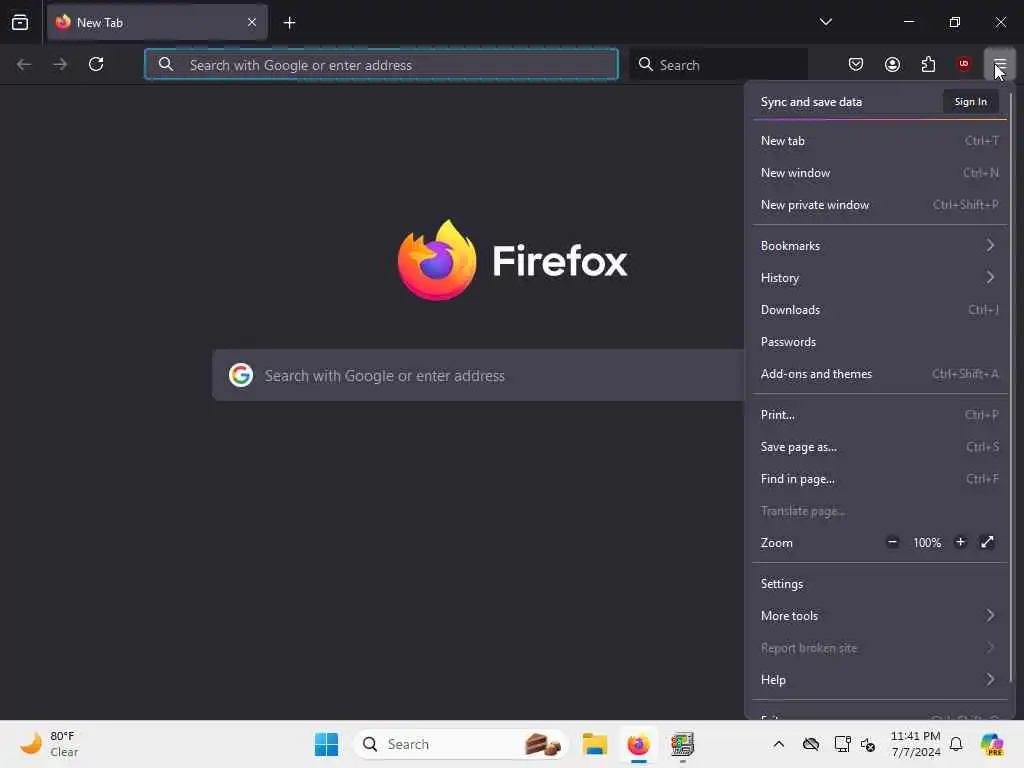The height and width of the screenshot is (768, 1024).
Task: Choose New window menu item
Action: pyautogui.click(x=879, y=172)
